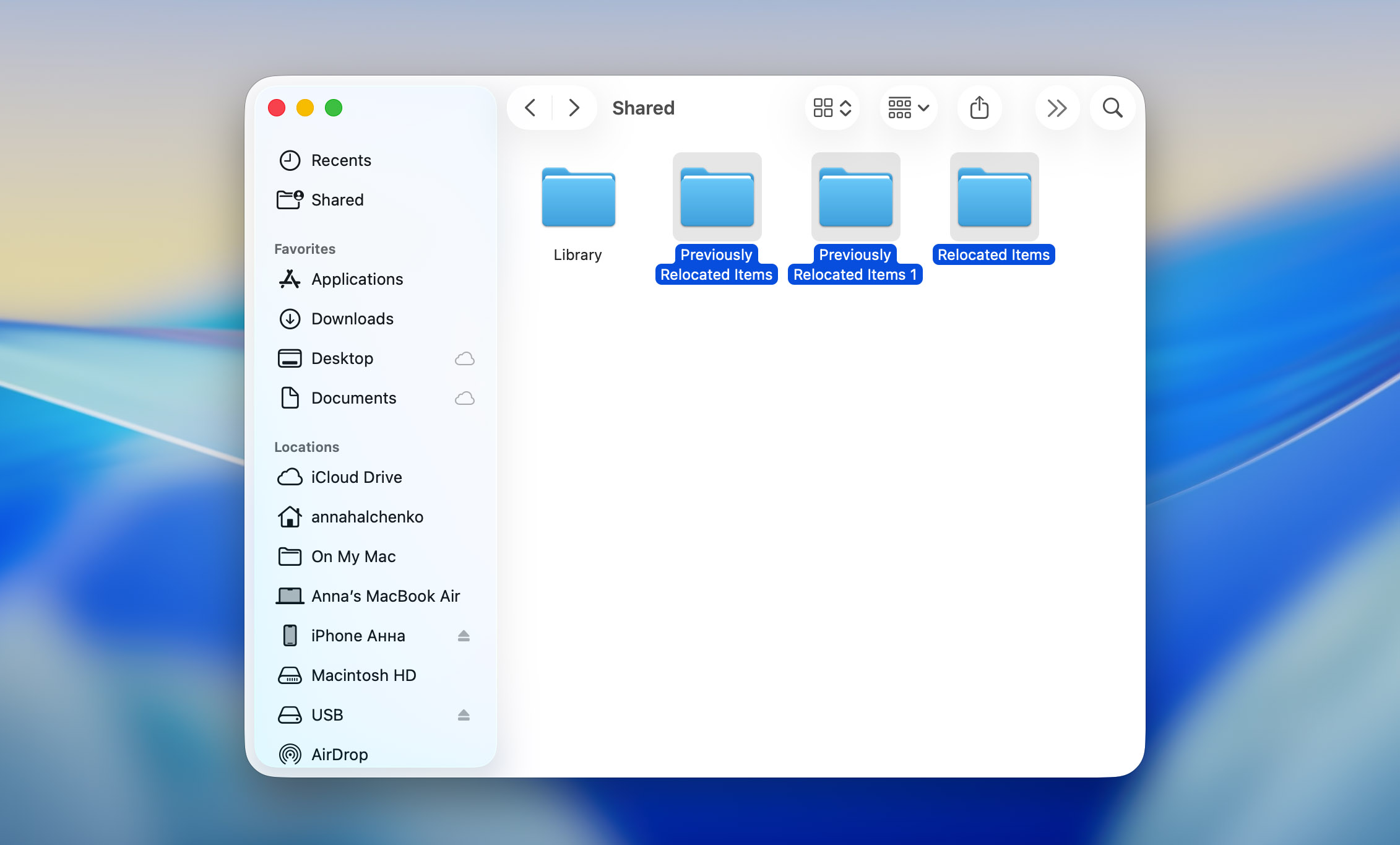Viewport: 1400px width, 845px height.
Task: Click the Desktop iCloud status icon
Action: [x=465, y=358]
